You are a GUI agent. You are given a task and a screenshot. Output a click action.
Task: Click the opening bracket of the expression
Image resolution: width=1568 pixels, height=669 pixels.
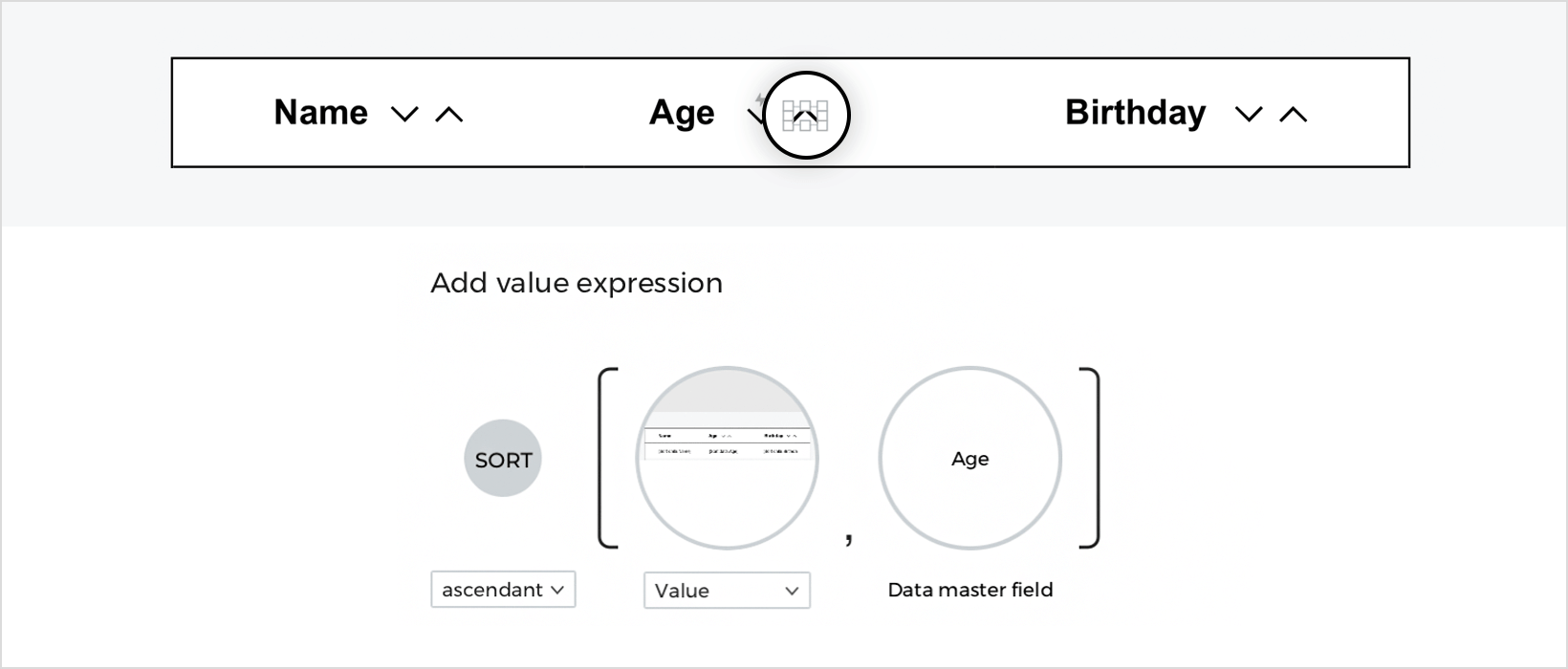(607, 458)
